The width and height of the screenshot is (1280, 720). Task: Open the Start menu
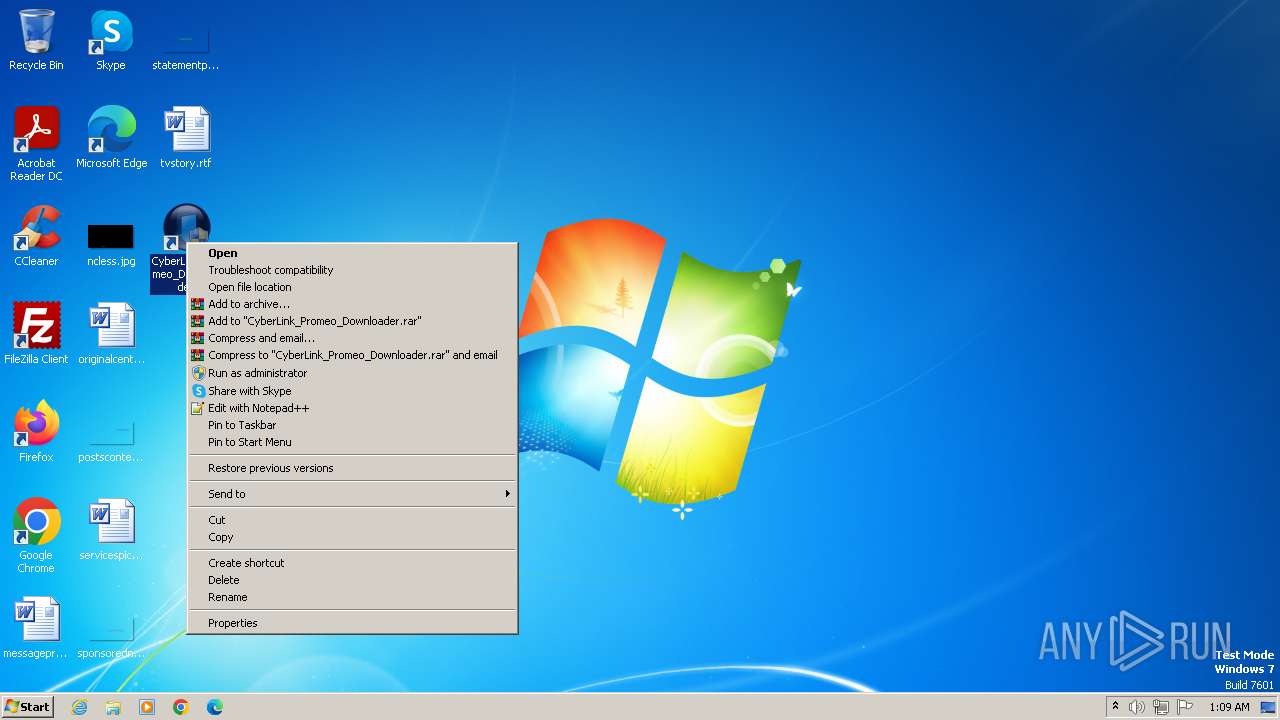[x=27, y=707]
